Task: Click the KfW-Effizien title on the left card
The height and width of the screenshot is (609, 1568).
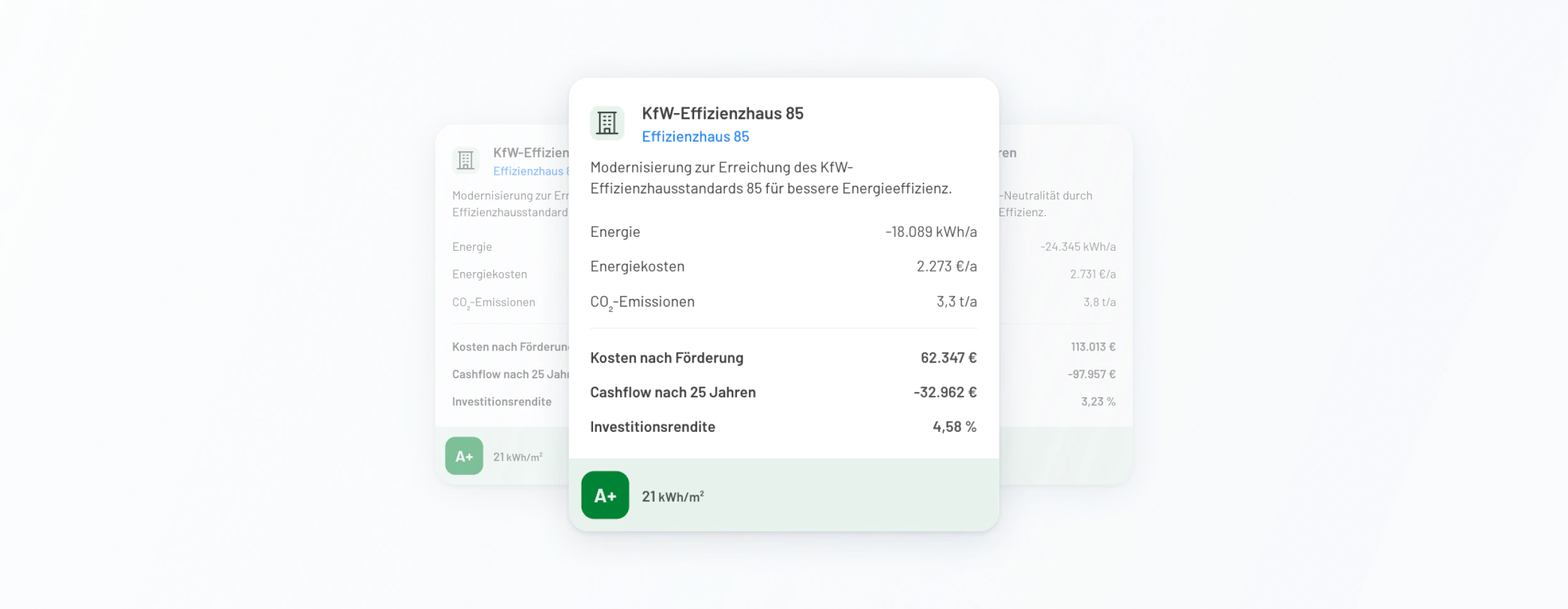Action: click(x=531, y=153)
